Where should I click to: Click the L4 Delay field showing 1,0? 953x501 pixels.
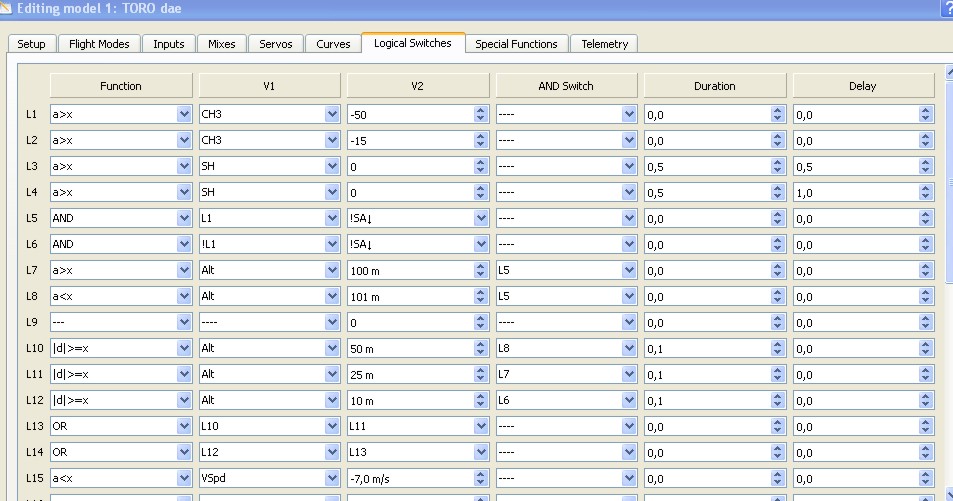855,192
